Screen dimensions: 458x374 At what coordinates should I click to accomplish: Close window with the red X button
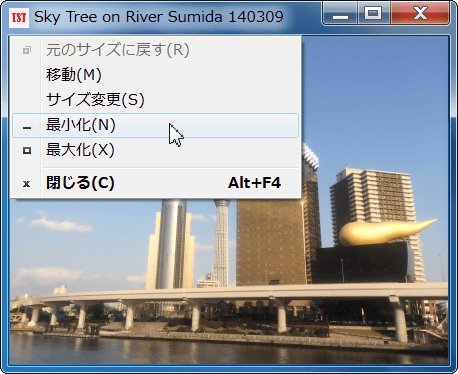click(420, 14)
